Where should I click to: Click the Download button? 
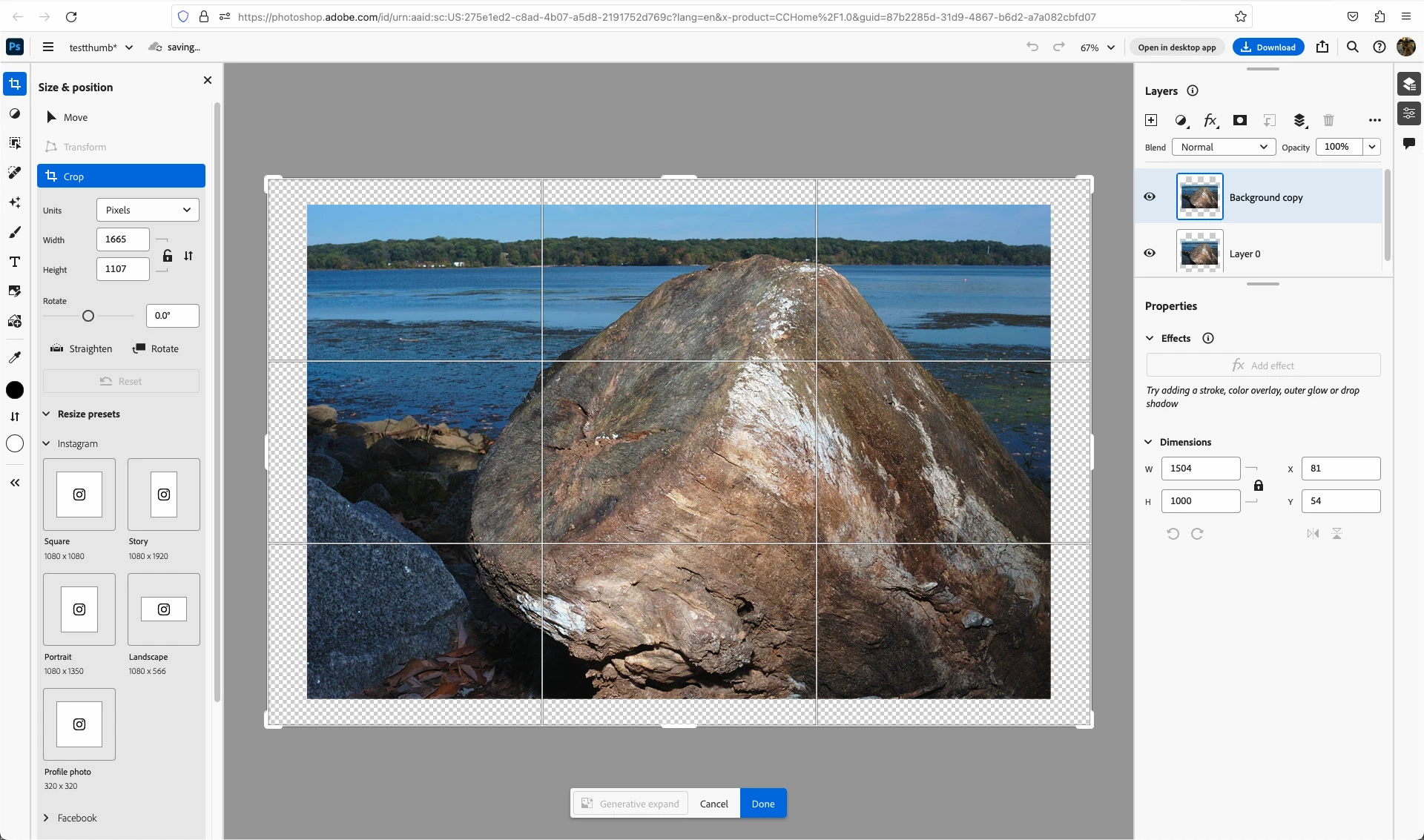click(1268, 47)
